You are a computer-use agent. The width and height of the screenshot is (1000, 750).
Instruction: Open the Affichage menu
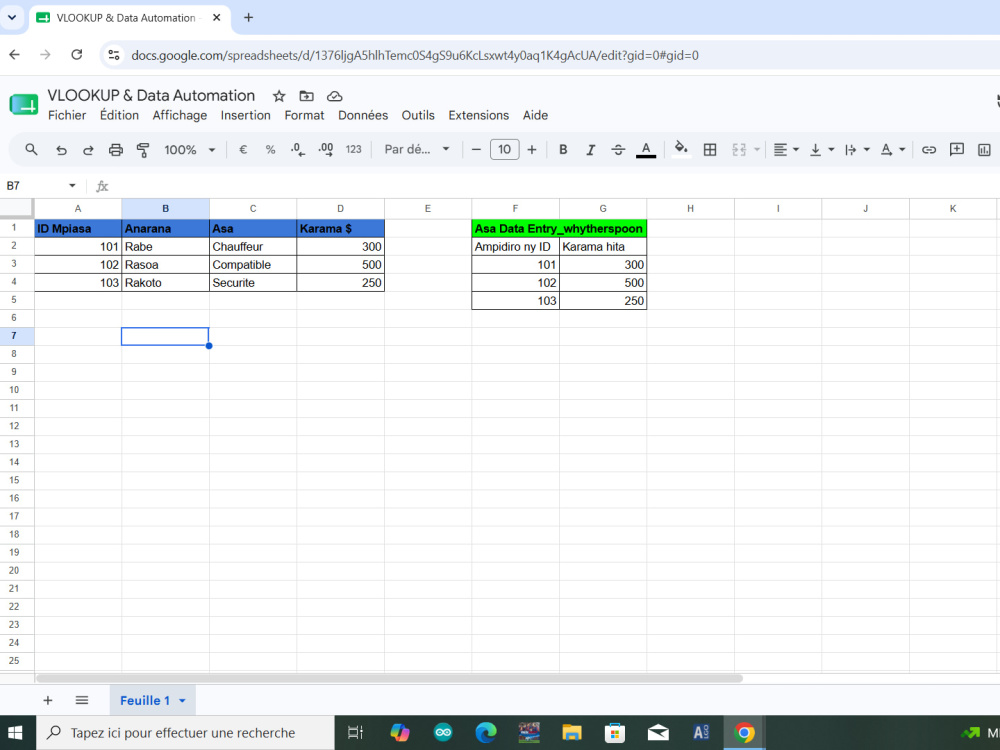180,115
